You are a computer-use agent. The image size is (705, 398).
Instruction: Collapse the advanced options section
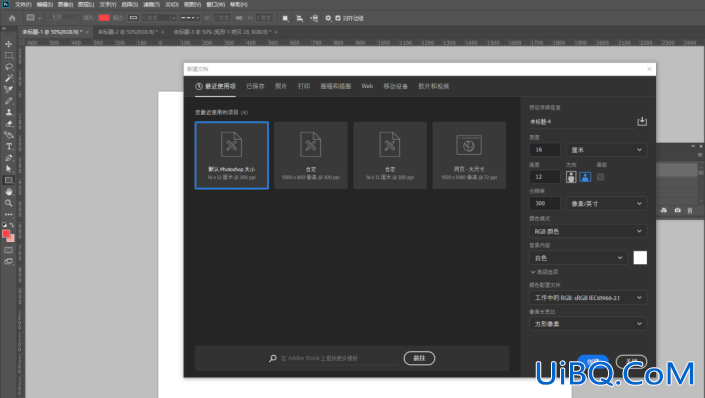click(x=544, y=272)
